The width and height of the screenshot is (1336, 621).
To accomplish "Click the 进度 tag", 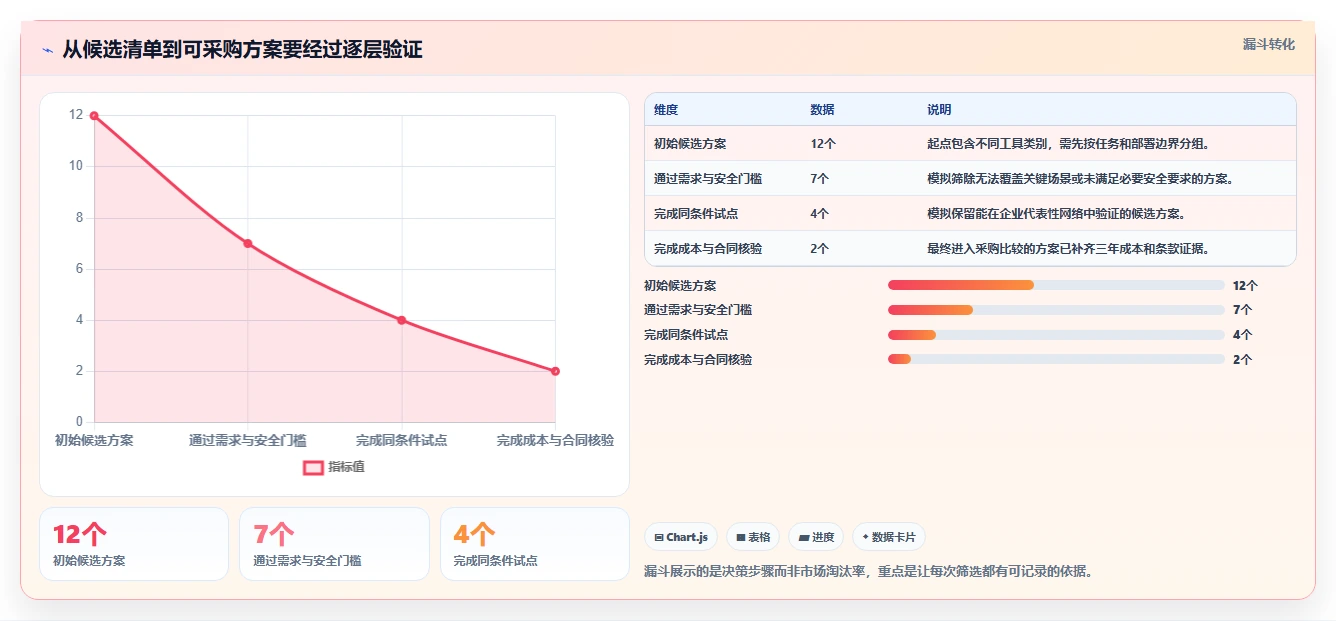I will coord(816,537).
